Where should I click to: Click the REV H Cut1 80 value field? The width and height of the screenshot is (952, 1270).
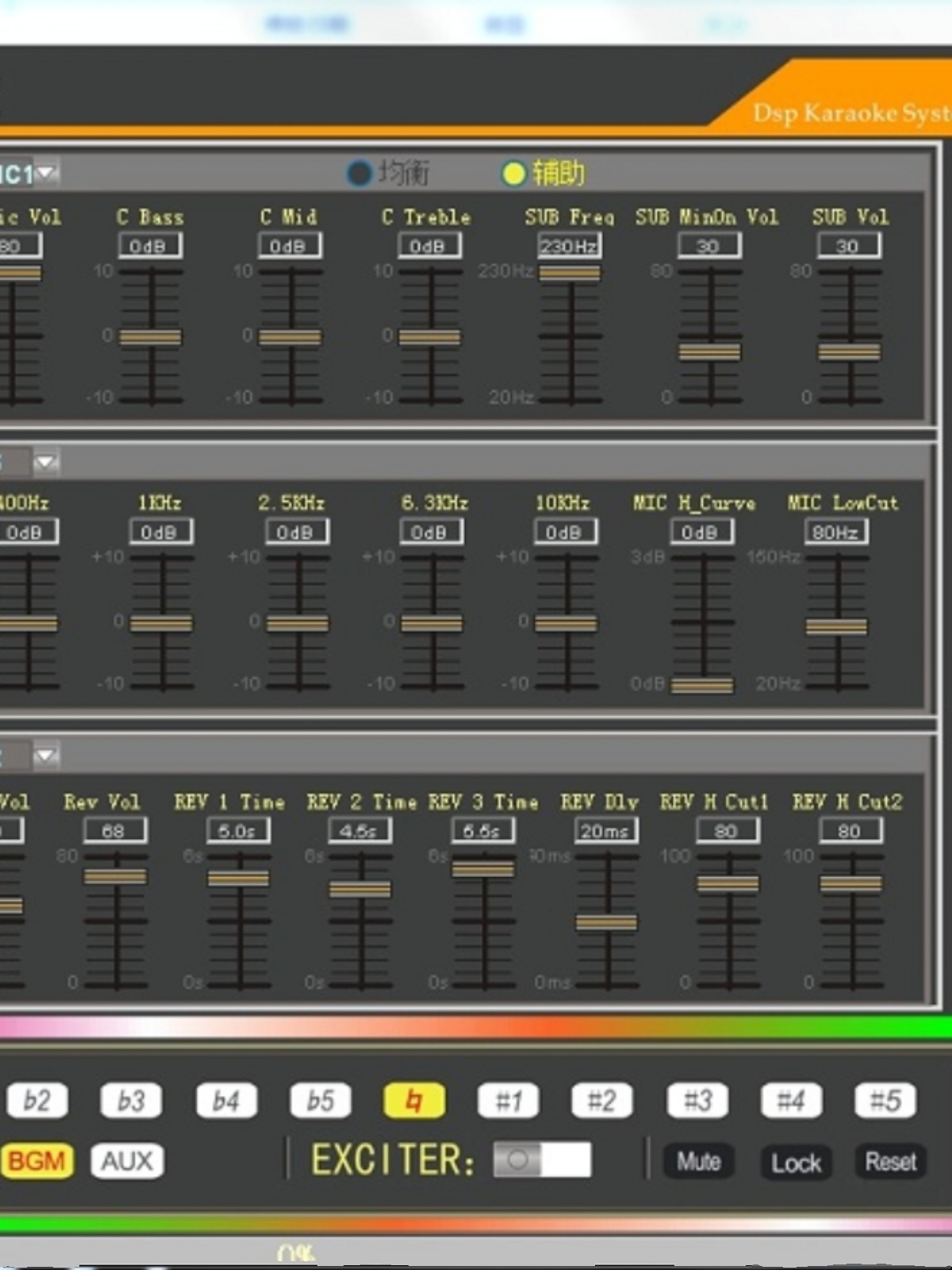(x=727, y=831)
